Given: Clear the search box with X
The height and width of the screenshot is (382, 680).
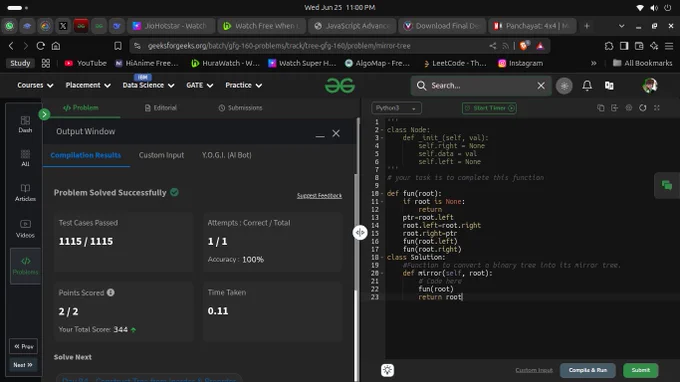Looking at the screenshot, I should tap(541, 85).
